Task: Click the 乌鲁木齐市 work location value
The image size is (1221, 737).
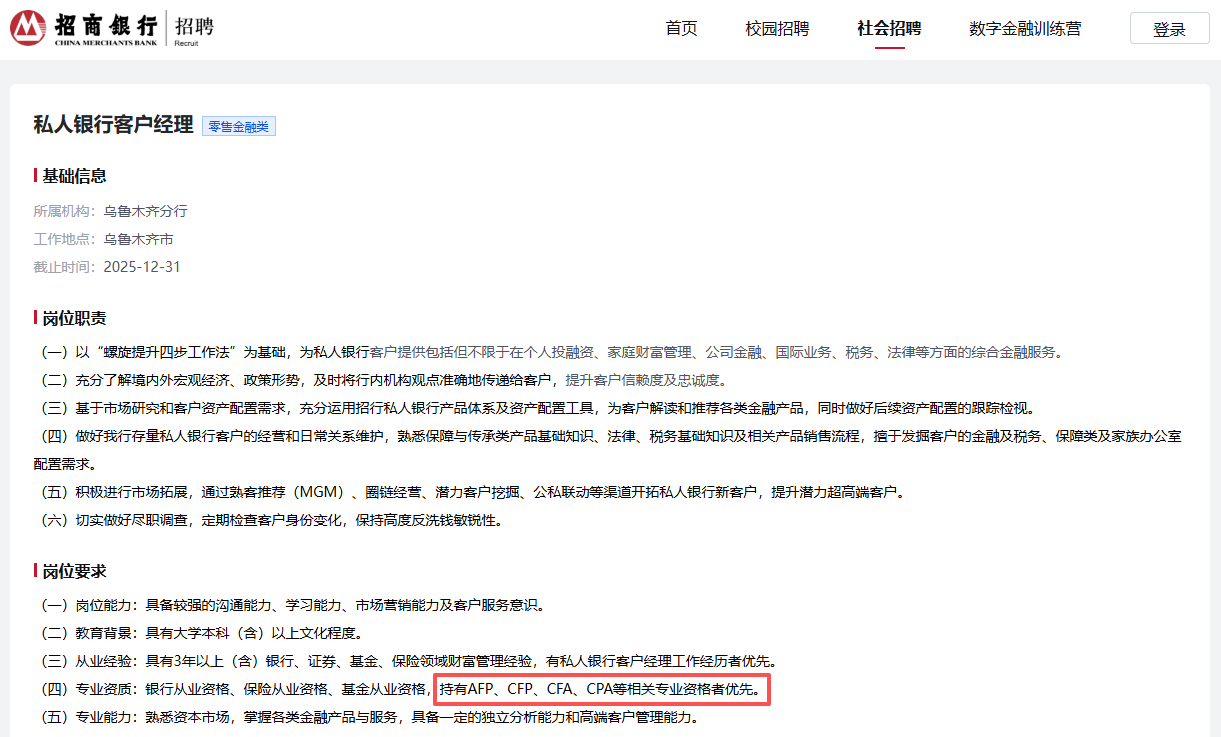Action: click(138, 239)
